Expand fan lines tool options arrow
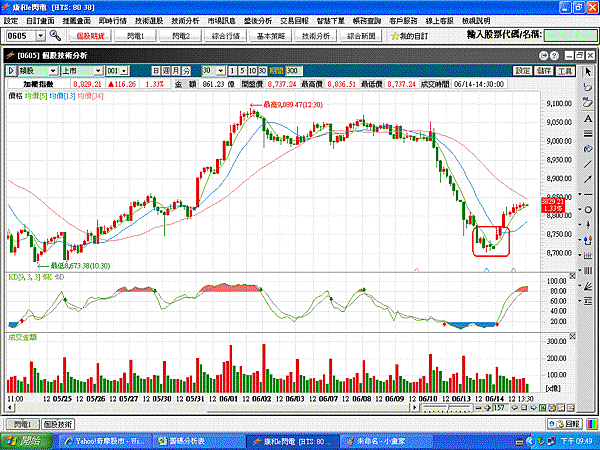This screenshot has height=450, width=600. [580, 286]
